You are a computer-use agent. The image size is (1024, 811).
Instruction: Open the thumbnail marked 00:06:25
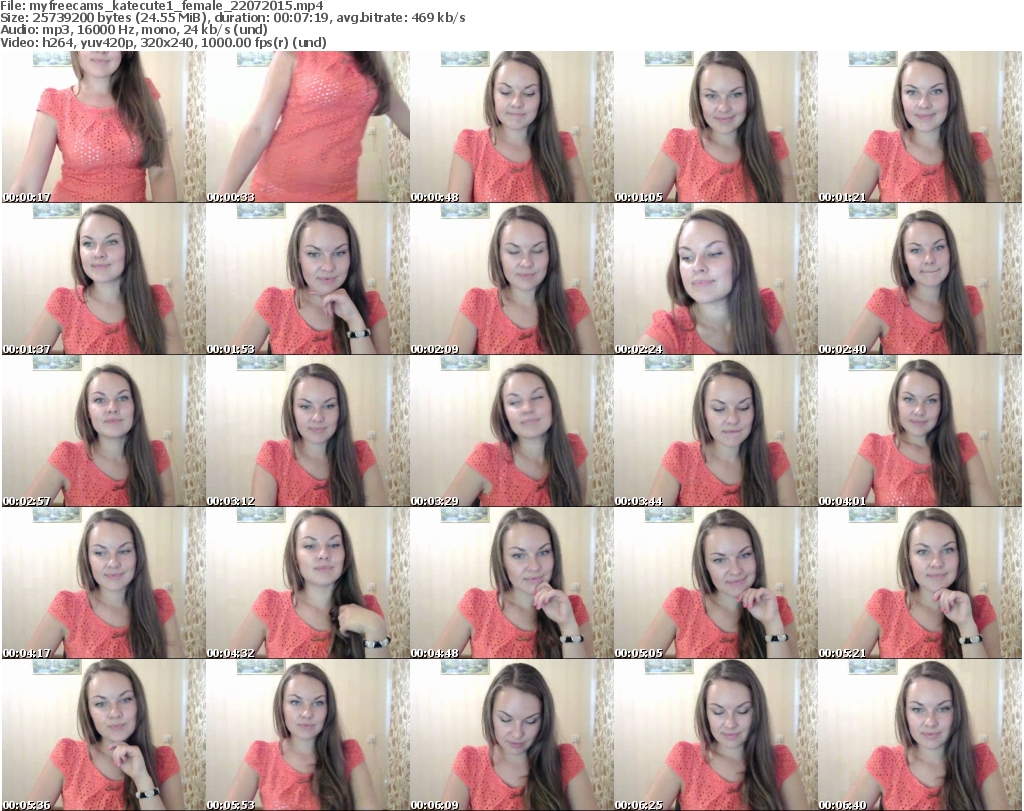click(715, 735)
